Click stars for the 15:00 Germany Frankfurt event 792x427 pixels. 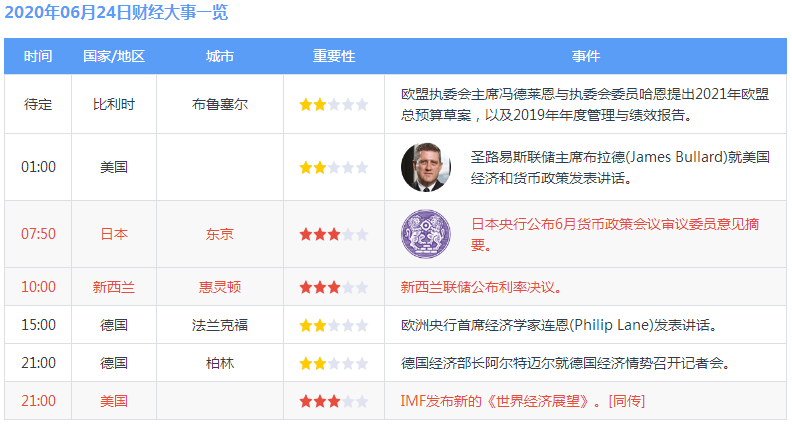333,325
